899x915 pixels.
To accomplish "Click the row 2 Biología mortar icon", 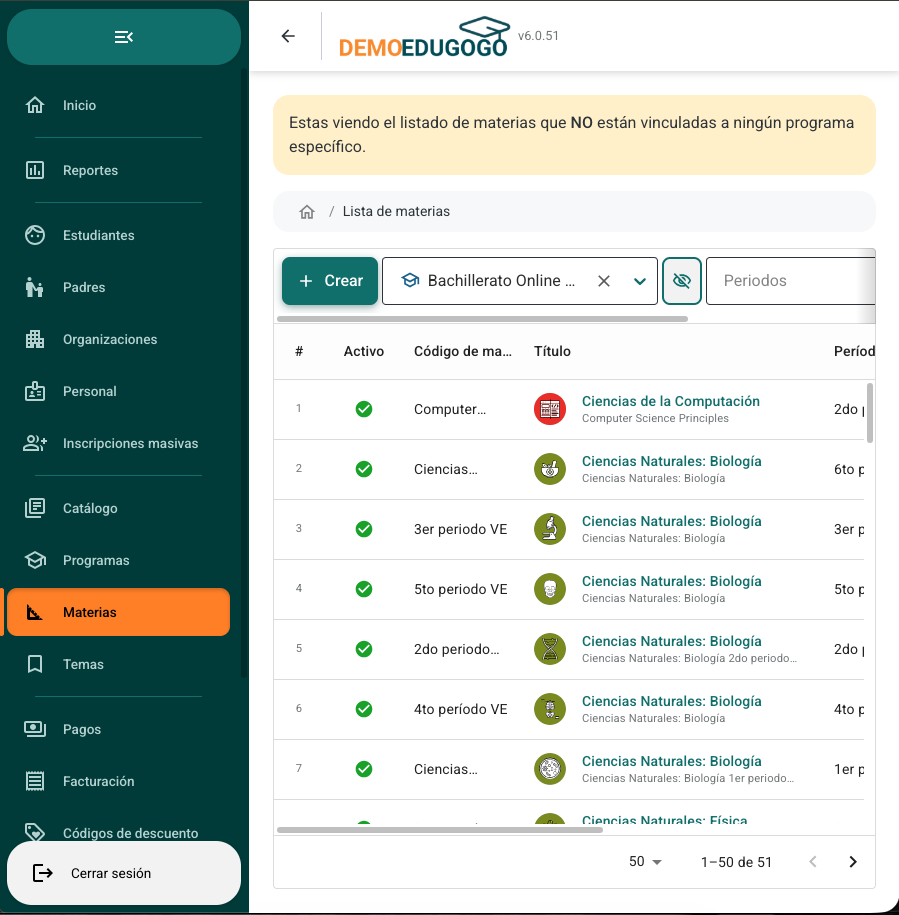I will coord(550,469).
